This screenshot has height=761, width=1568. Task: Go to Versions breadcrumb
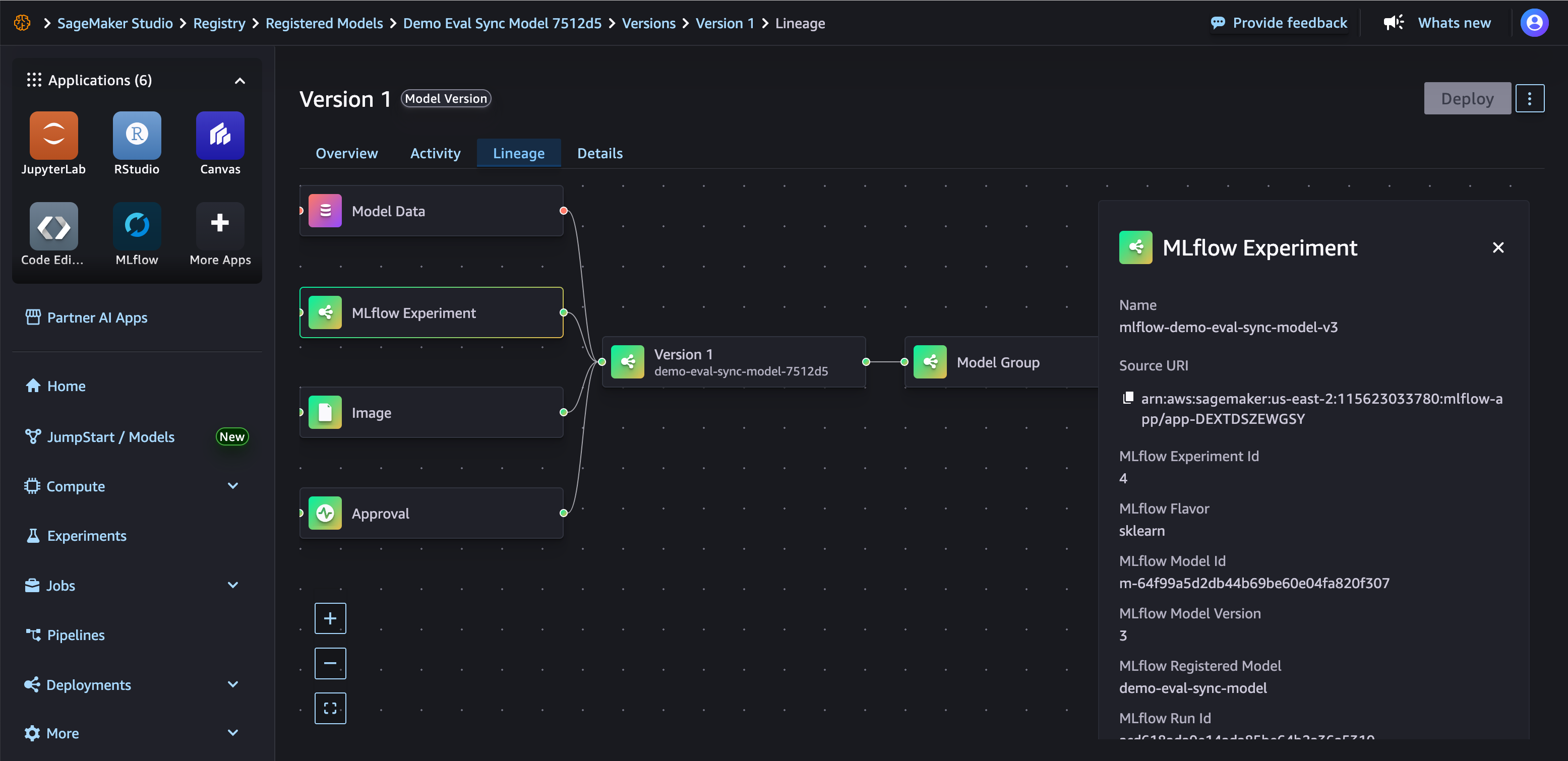(649, 23)
